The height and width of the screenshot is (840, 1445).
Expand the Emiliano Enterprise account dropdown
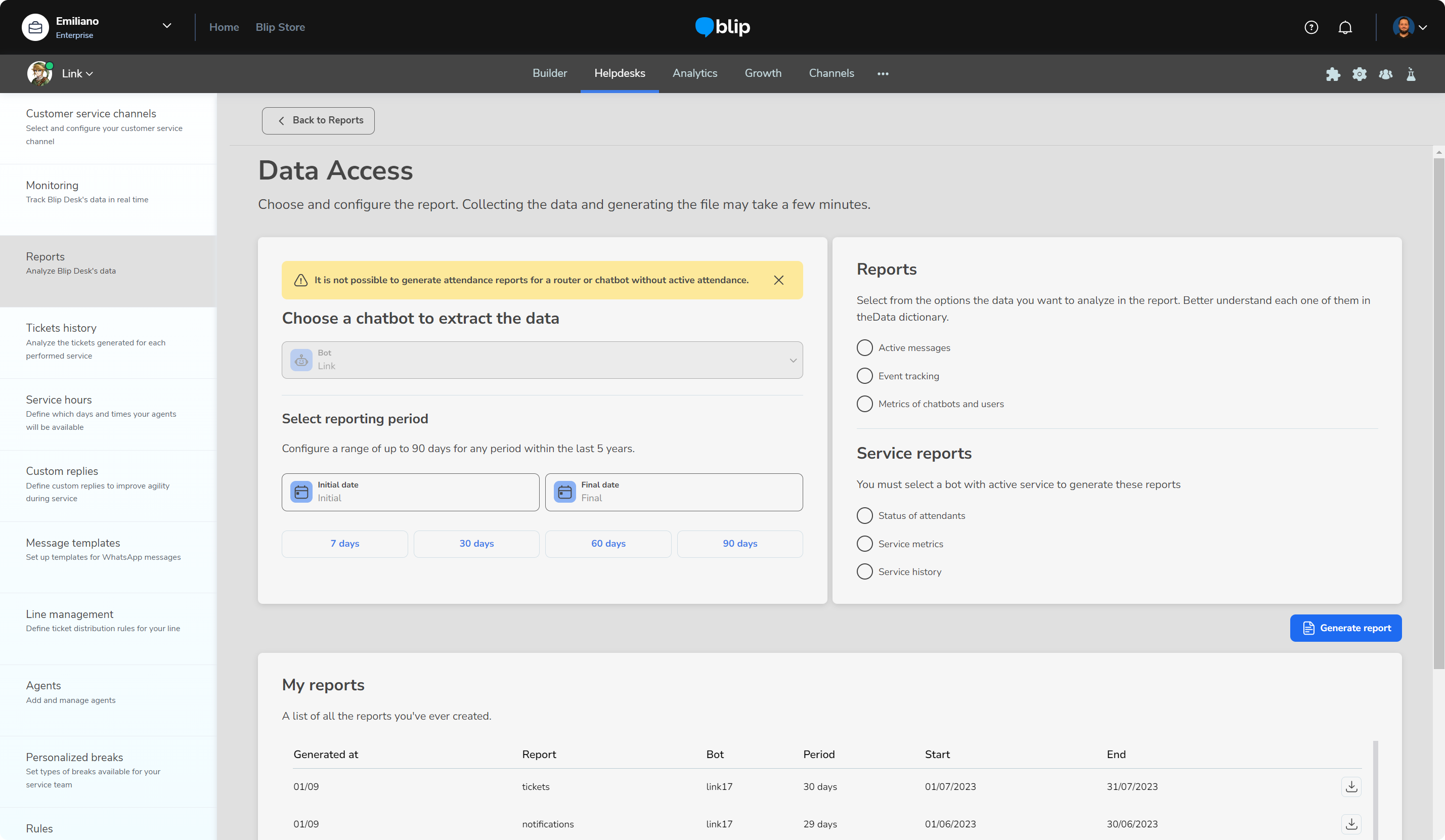coord(166,26)
